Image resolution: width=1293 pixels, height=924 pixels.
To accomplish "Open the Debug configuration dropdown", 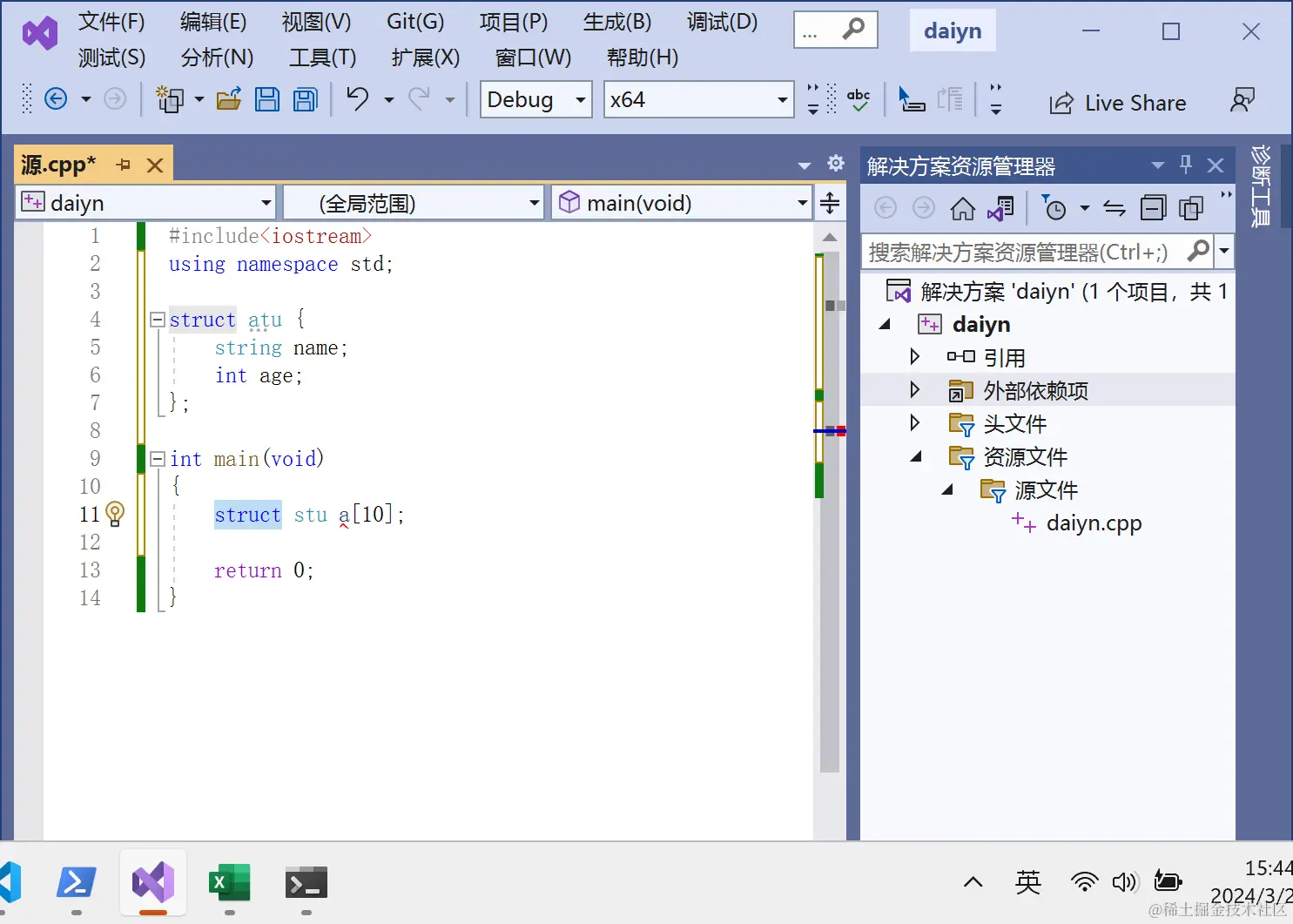I will 536,99.
